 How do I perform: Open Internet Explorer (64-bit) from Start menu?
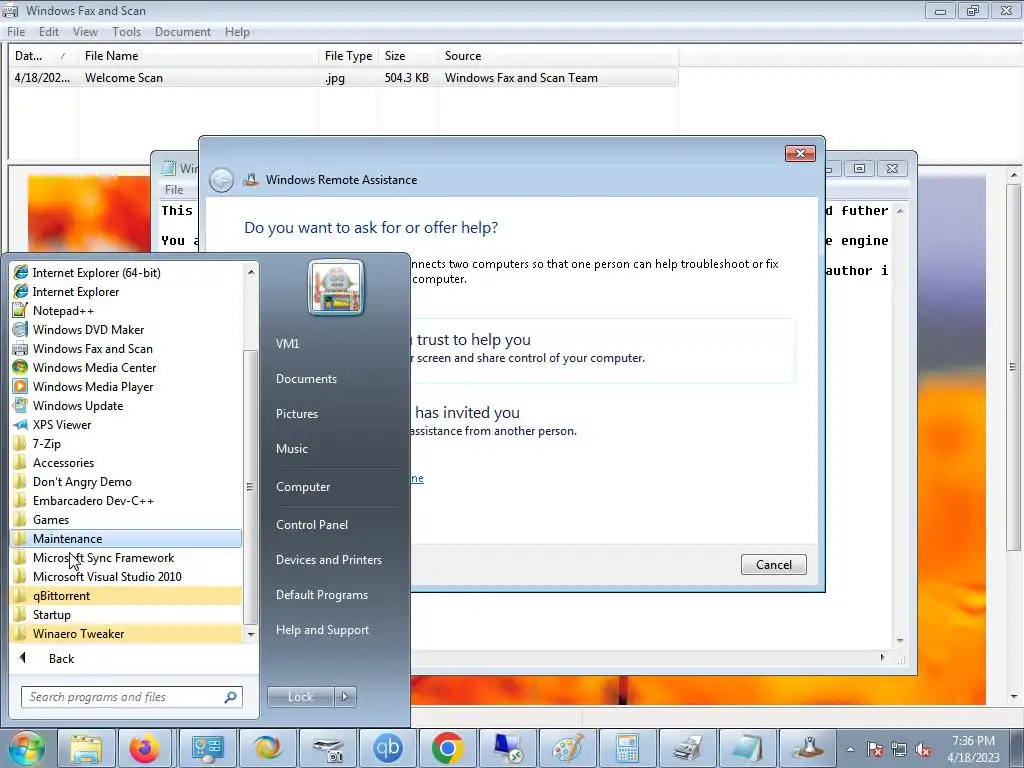[126, 273]
